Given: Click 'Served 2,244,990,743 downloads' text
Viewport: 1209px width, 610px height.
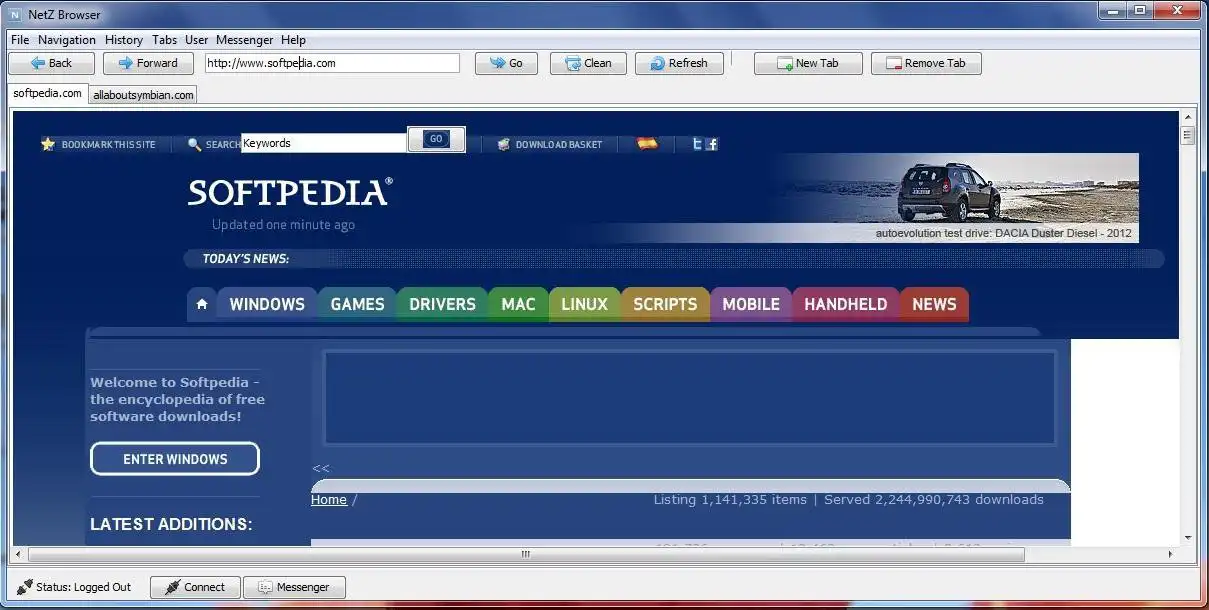Looking at the screenshot, I should 934,500.
